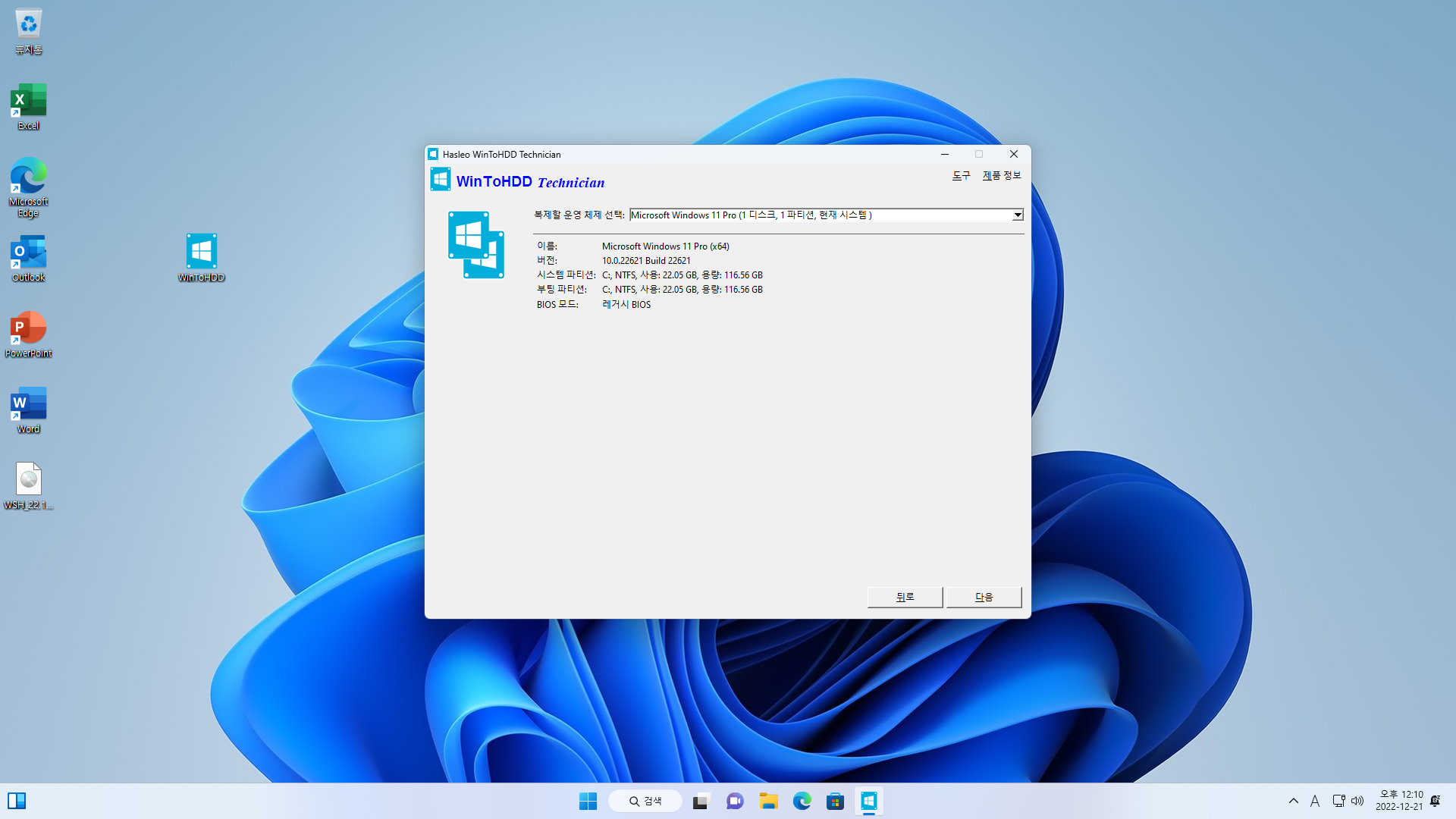Click the 다음 (Next) button
The height and width of the screenshot is (819, 1456).
point(984,598)
